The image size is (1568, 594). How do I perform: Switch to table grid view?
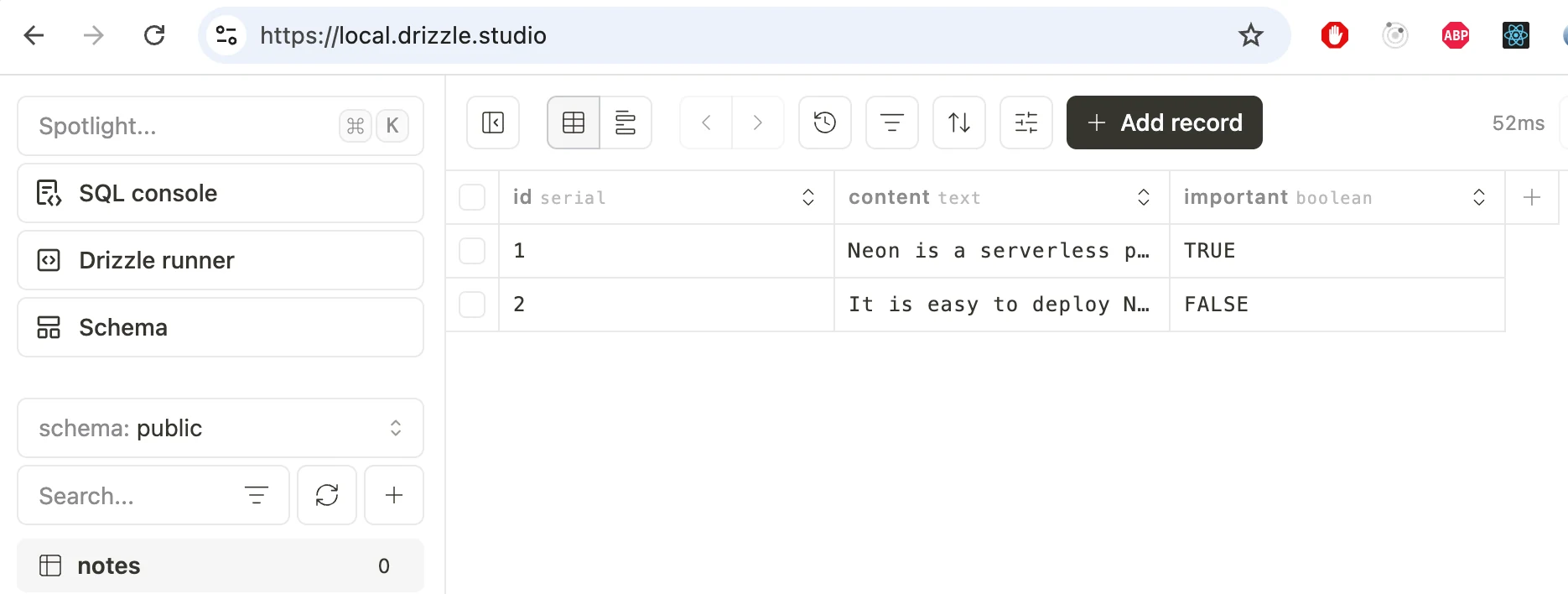[x=574, y=122]
